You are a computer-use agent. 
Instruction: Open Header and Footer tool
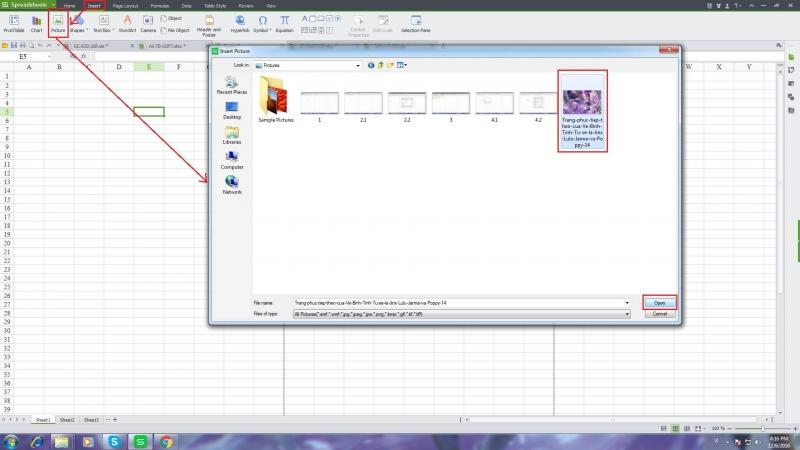click(209, 24)
